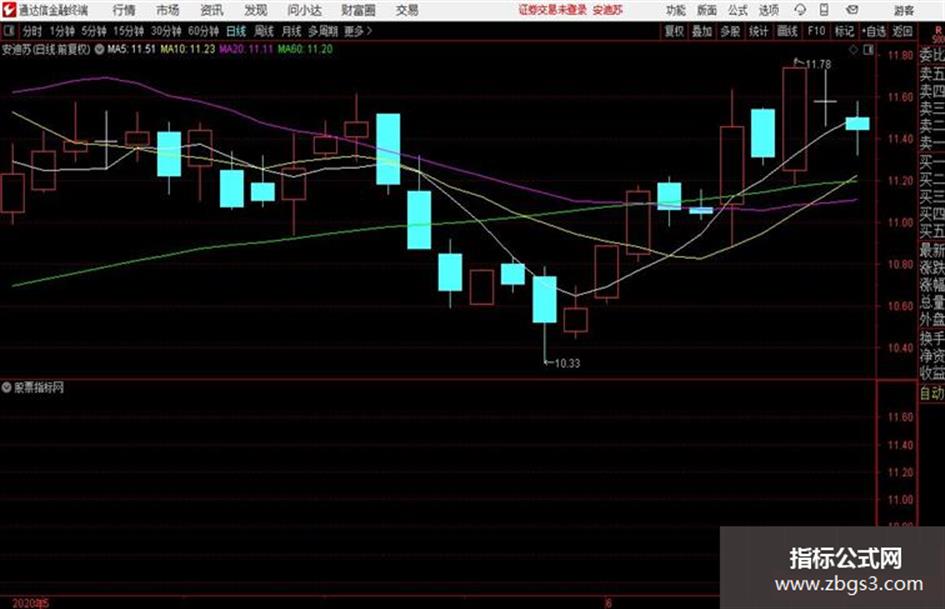The height and width of the screenshot is (609, 945).
Task: Click the 返回 back button
Action: [x=902, y=31]
